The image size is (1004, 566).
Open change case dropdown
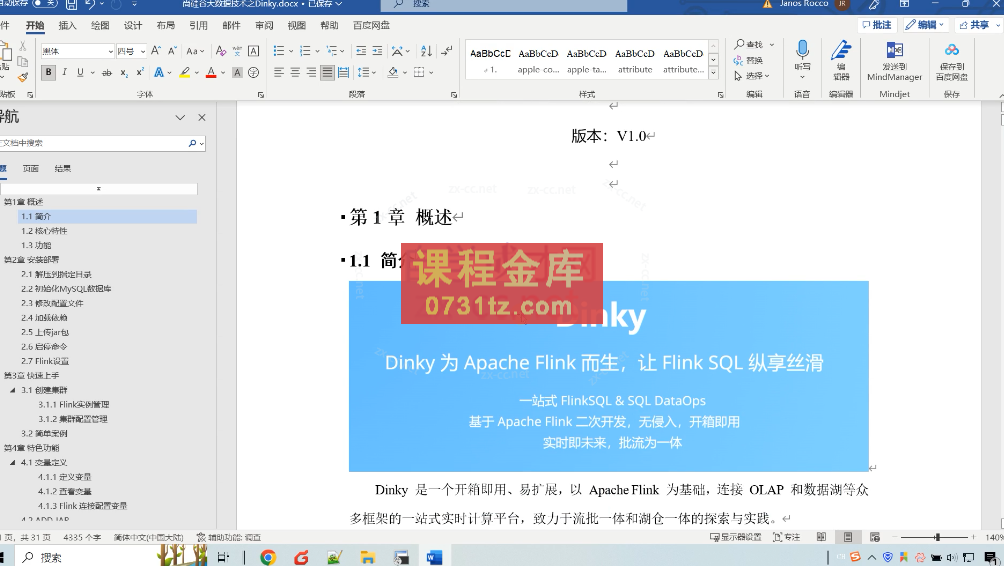tap(195, 51)
